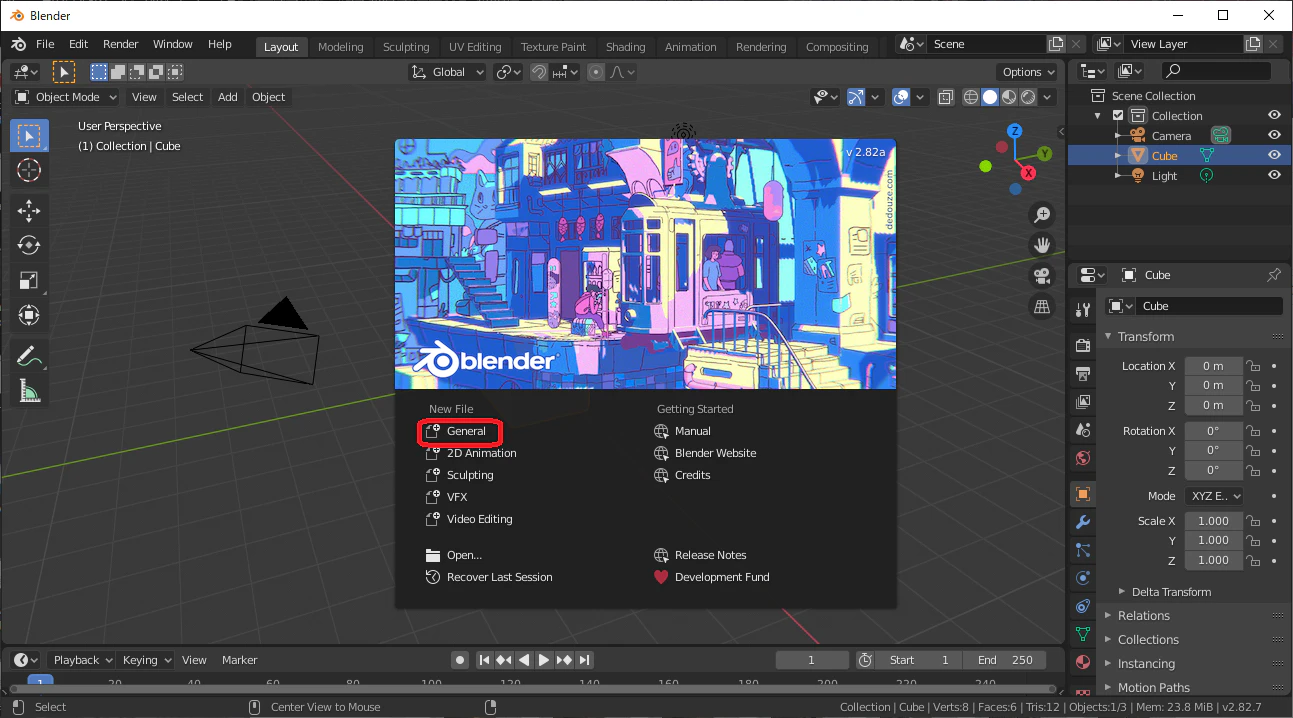Image resolution: width=1293 pixels, height=718 pixels.
Task: Open the rotation Mode XYZ Euler dropdown
Action: tap(1214, 496)
